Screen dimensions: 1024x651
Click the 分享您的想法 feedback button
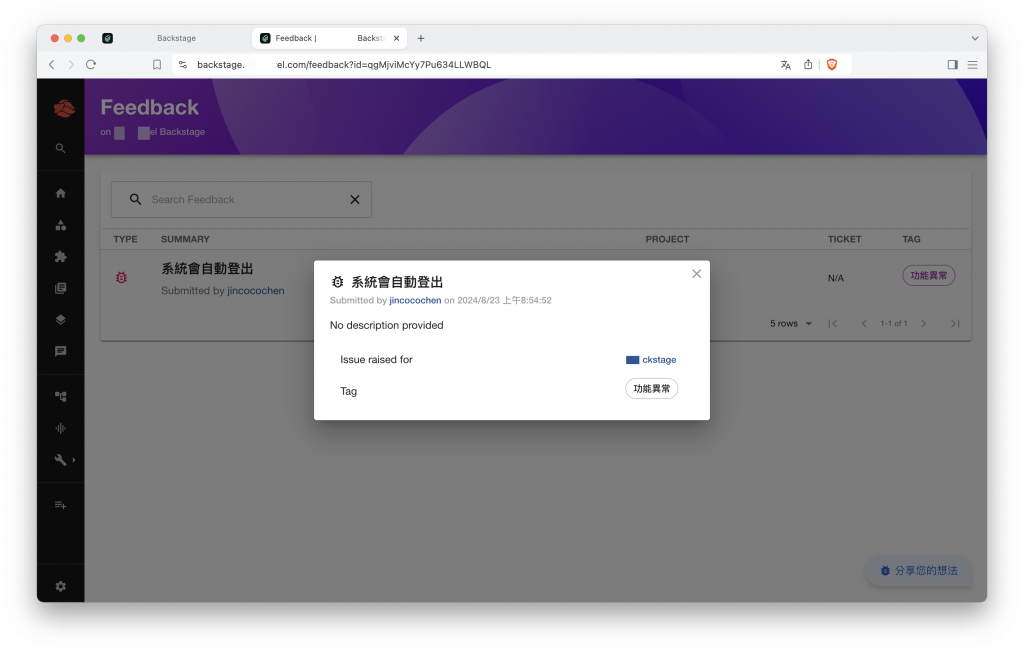(x=919, y=571)
